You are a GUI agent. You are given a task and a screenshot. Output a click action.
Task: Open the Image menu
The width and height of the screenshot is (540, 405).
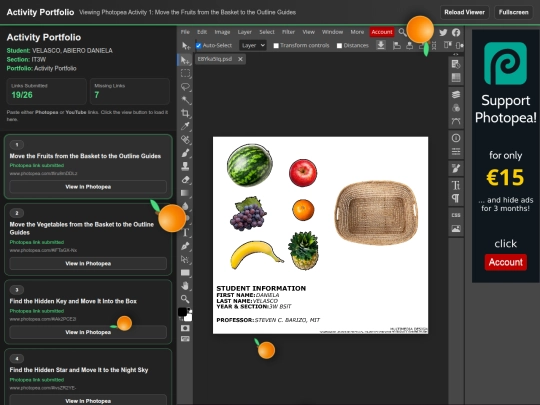[x=222, y=32]
